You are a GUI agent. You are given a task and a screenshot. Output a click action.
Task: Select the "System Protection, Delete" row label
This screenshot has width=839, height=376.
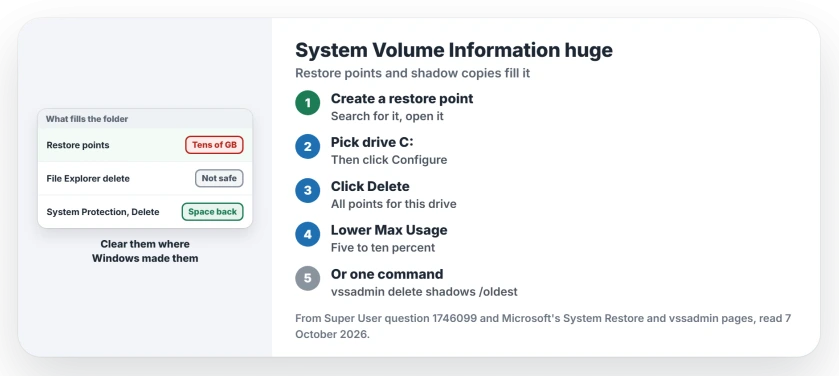[103, 212]
